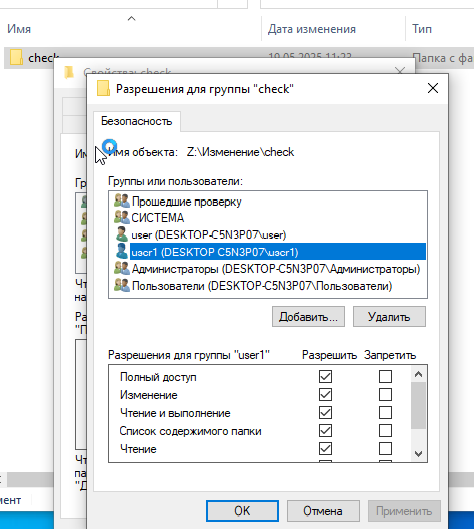Click the Удалить button
The image size is (474, 529).
pyautogui.click(x=389, y=316)
